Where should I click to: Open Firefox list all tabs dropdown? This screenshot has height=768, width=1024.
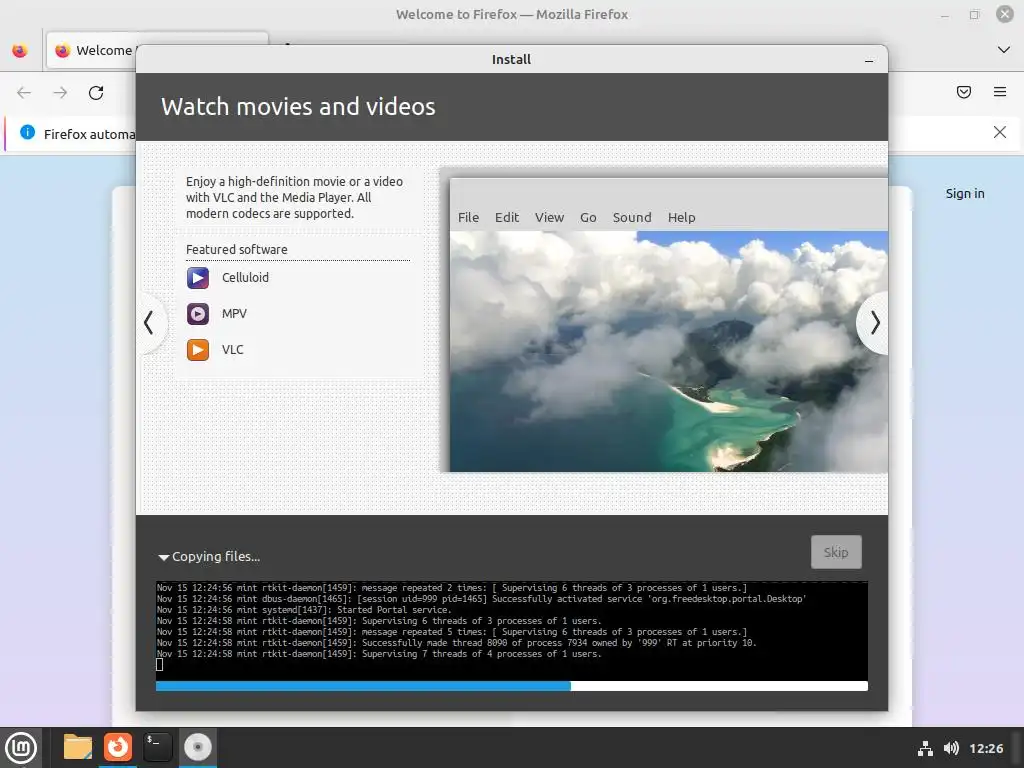[x=1004, y=50]
